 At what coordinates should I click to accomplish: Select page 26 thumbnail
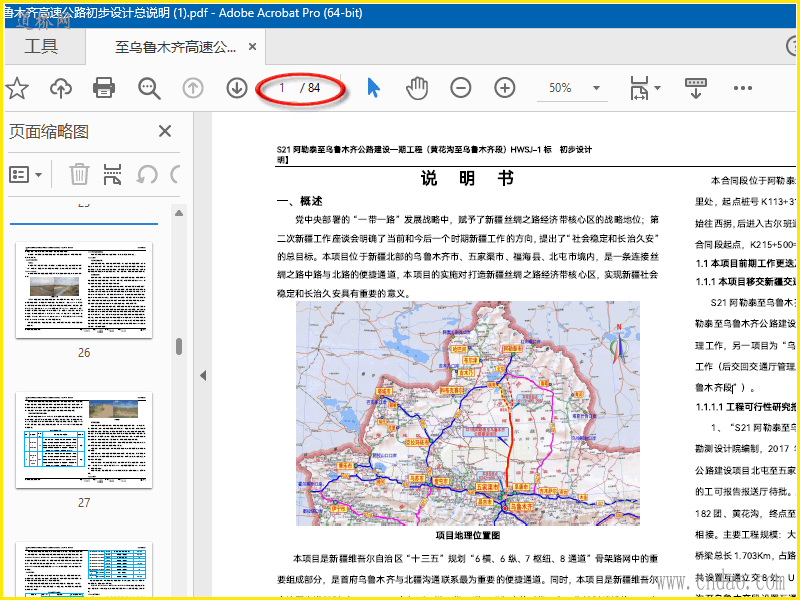(84, 292)
